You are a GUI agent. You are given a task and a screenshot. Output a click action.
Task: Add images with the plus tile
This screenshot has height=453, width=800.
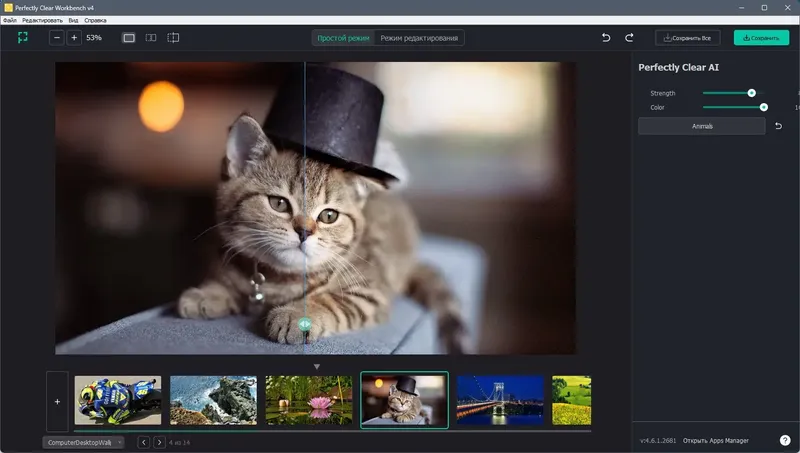[x=57, y=401]
